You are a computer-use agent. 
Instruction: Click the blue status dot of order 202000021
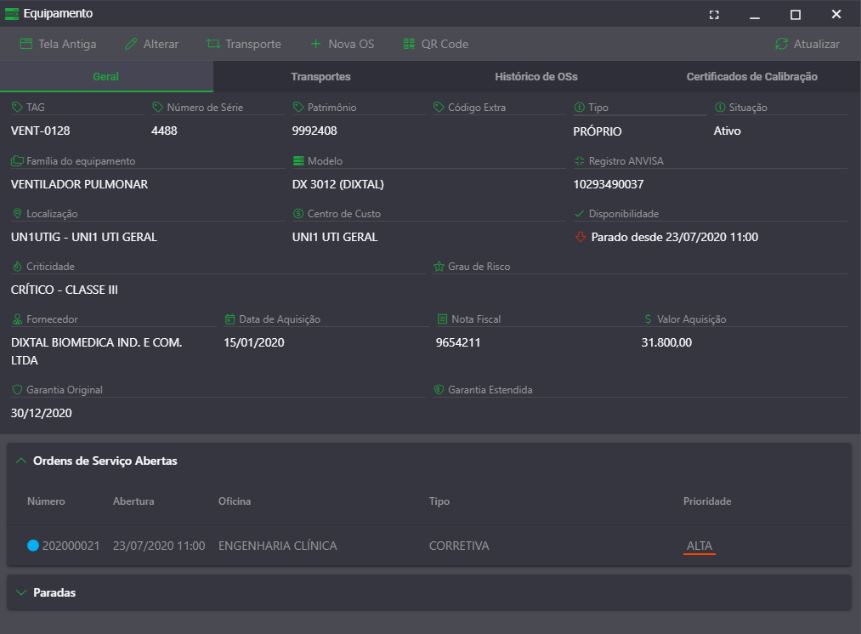pyautogui.click(x=33, y=546)
